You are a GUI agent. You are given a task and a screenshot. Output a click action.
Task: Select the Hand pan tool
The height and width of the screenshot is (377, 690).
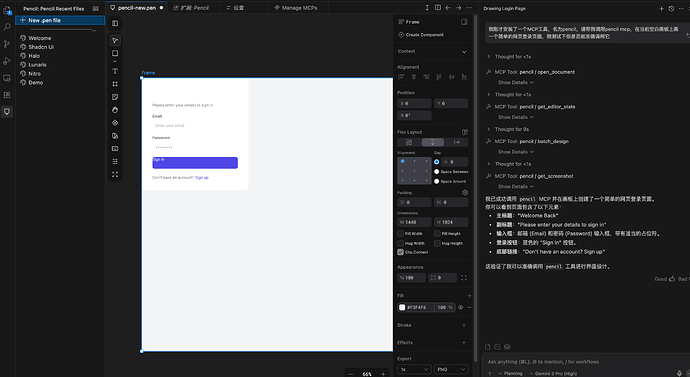coord(115,110)
